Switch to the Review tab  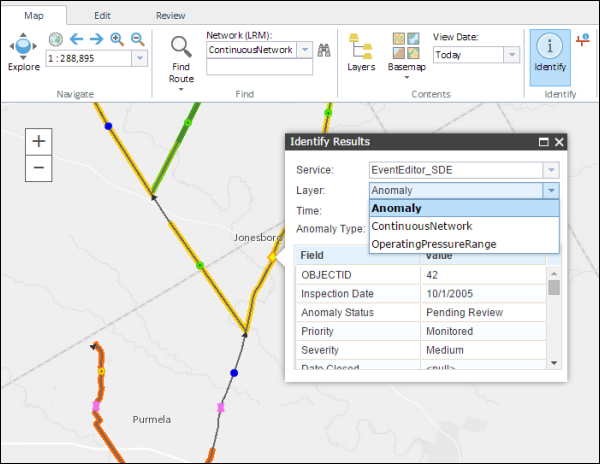point(170,16)
